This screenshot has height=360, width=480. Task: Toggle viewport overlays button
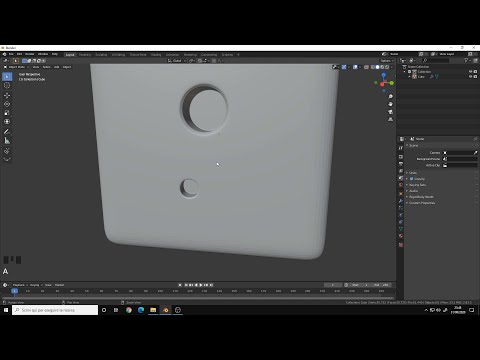pos(355,67)
